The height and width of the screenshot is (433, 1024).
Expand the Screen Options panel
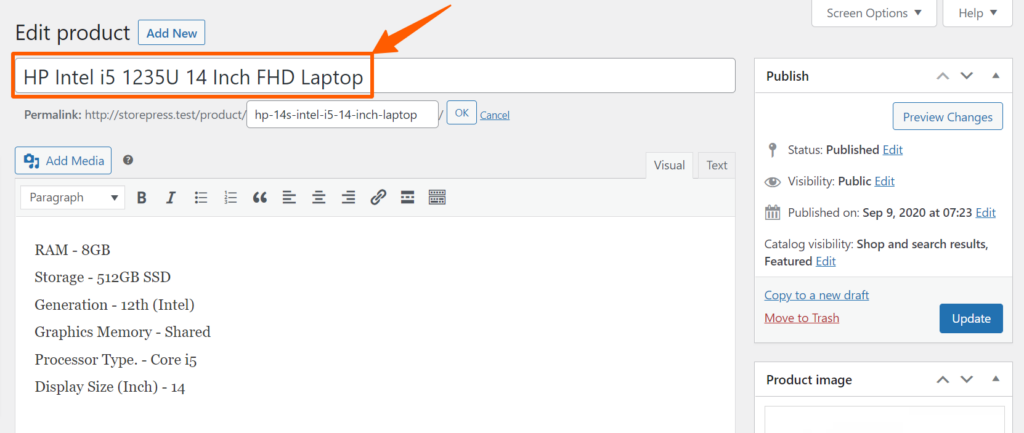tap(874, 13)
